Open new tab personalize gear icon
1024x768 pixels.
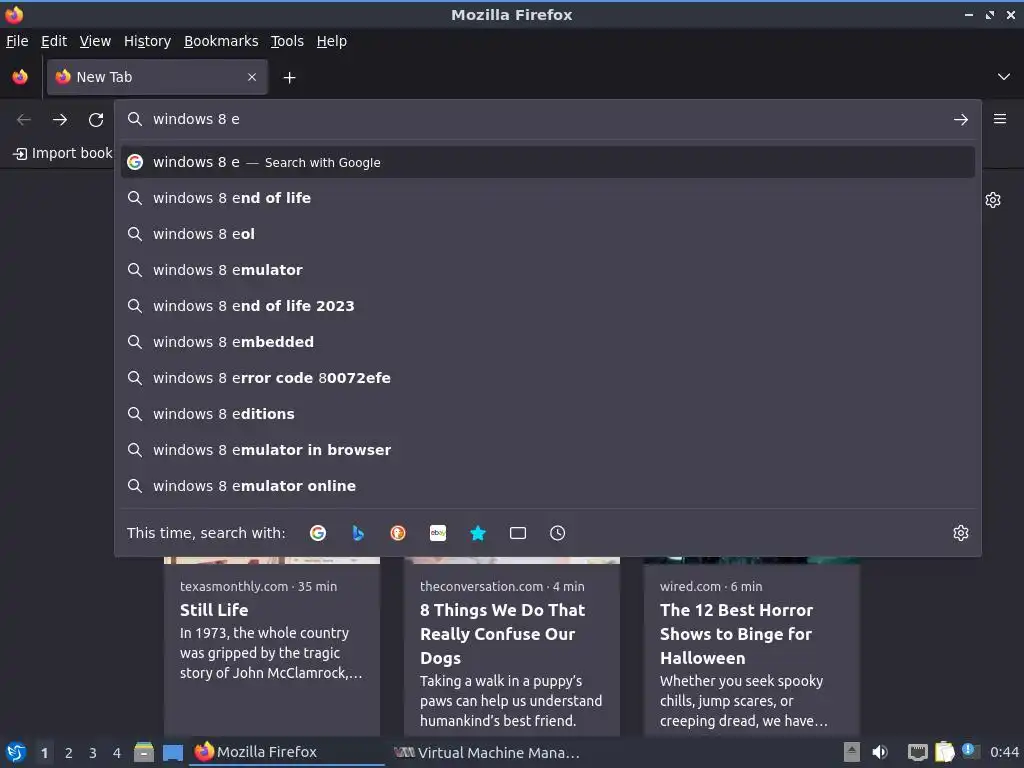pos(993,200)
